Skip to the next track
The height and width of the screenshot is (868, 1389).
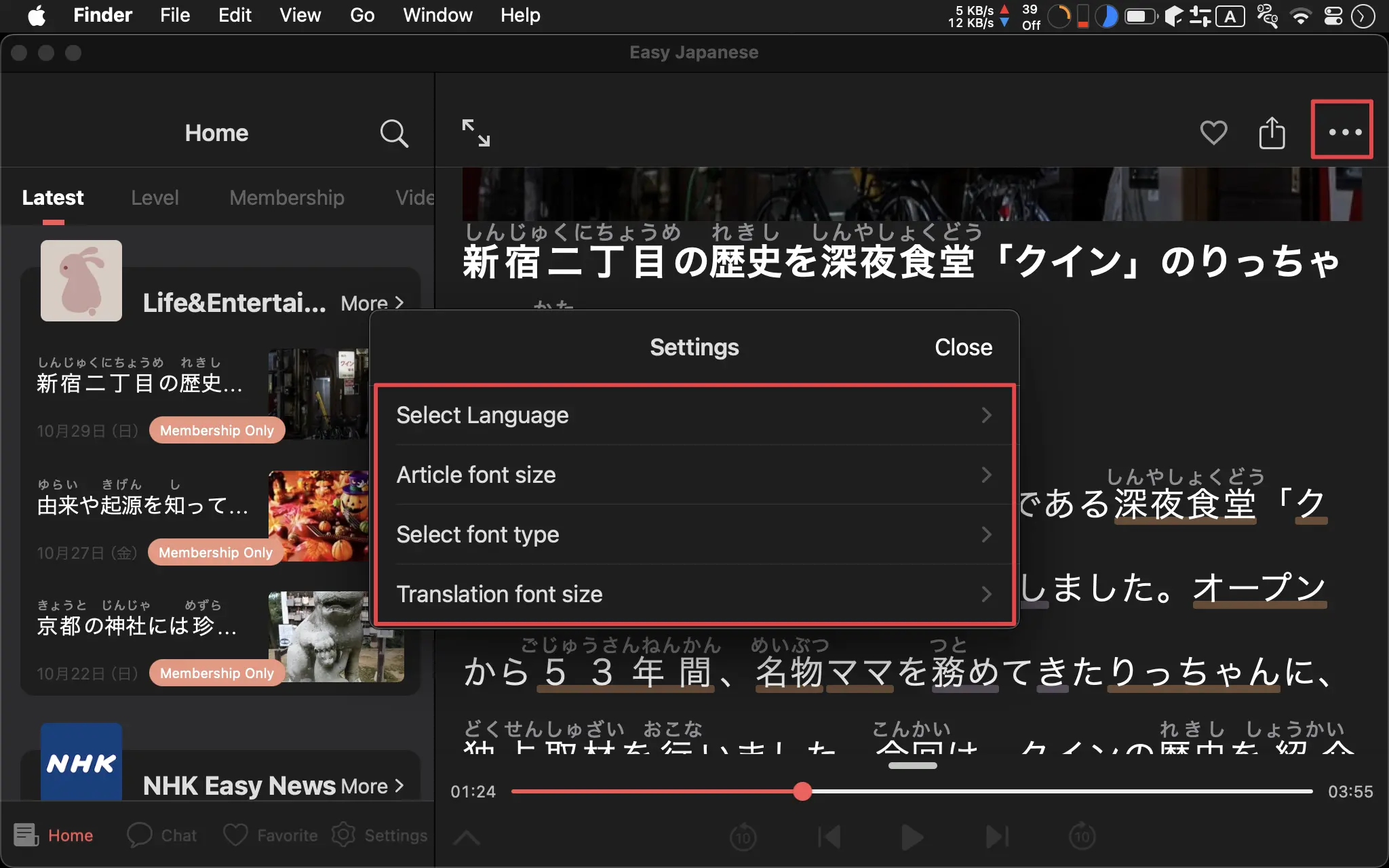(997, 837)
